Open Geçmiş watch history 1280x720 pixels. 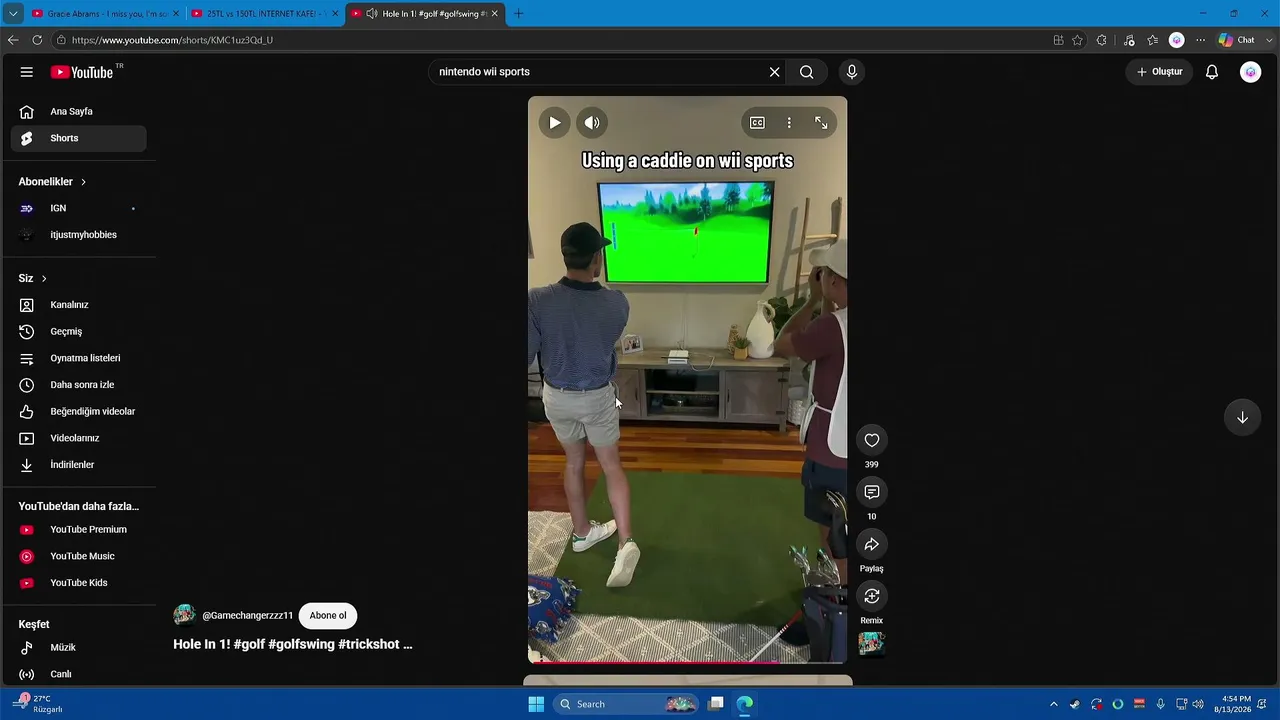point(78,332)
